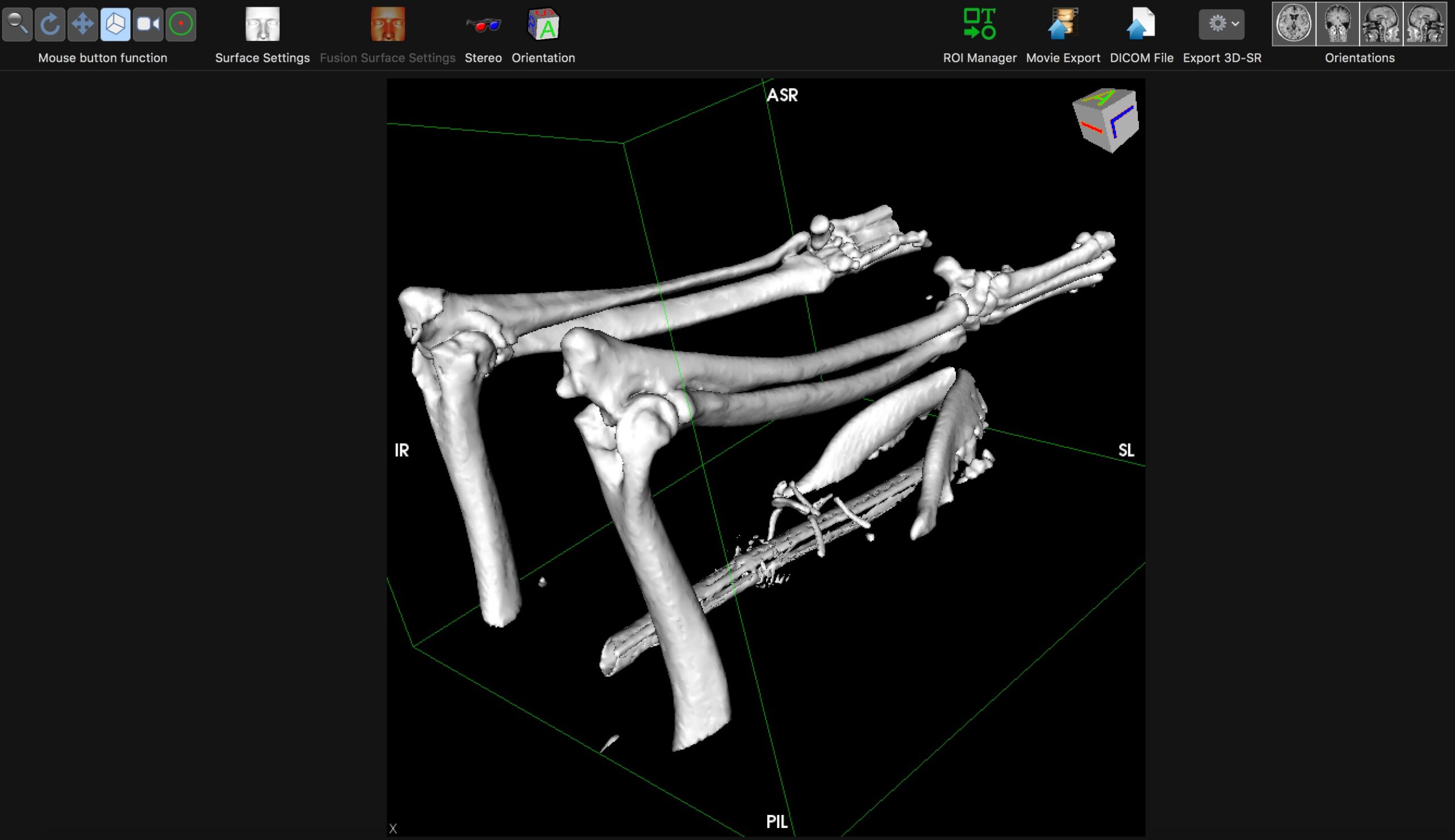Open the Orientation cube tool

click(543, 24)
